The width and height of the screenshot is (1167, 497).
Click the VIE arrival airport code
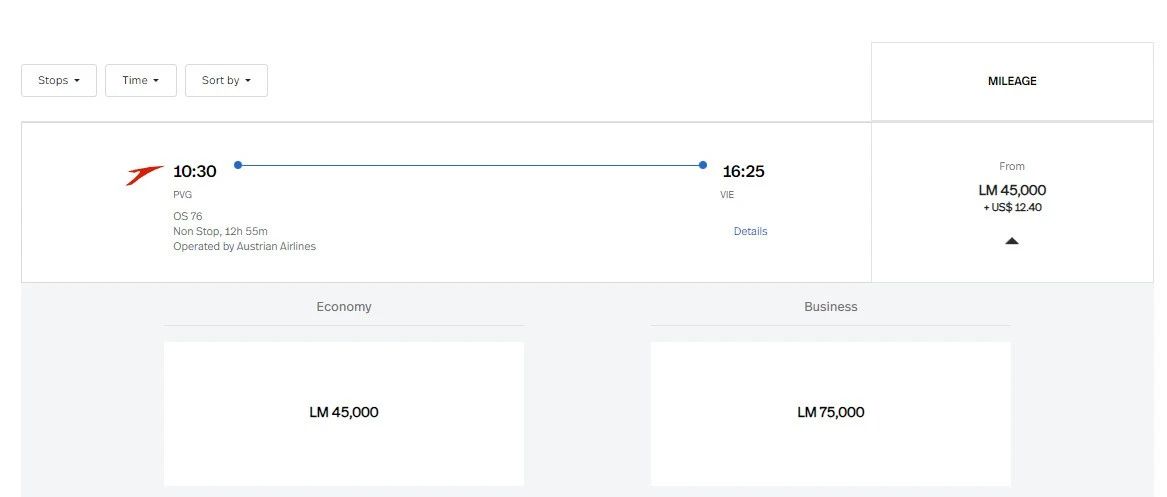pyautogui.click(x=727, y=195)
